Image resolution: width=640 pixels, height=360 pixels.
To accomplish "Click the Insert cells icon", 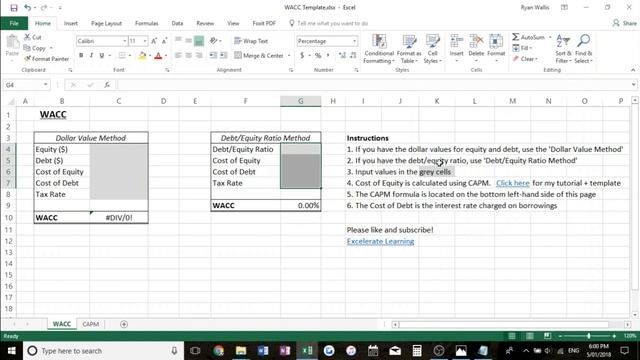I will 456,42.
